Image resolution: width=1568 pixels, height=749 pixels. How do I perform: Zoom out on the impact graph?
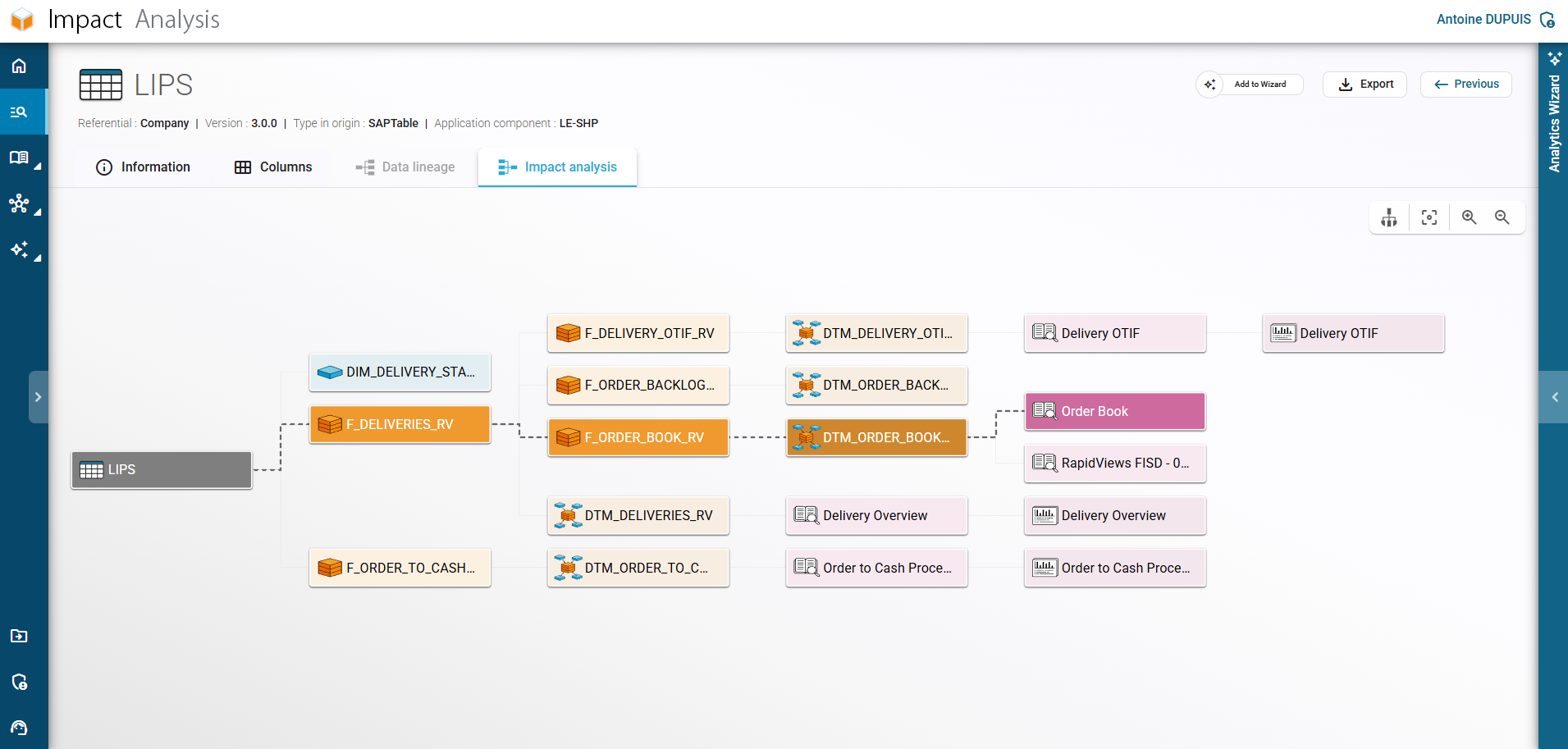click(1502, 217)
